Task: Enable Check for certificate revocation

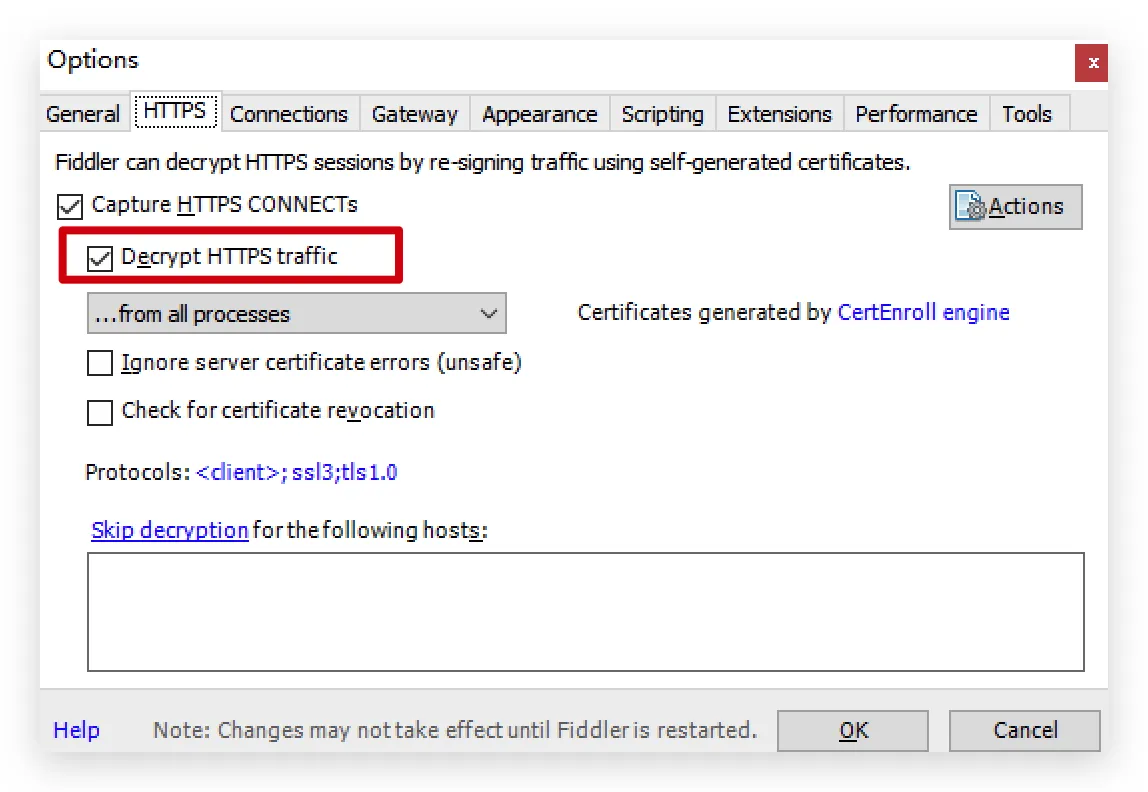Action: [100, 412]
